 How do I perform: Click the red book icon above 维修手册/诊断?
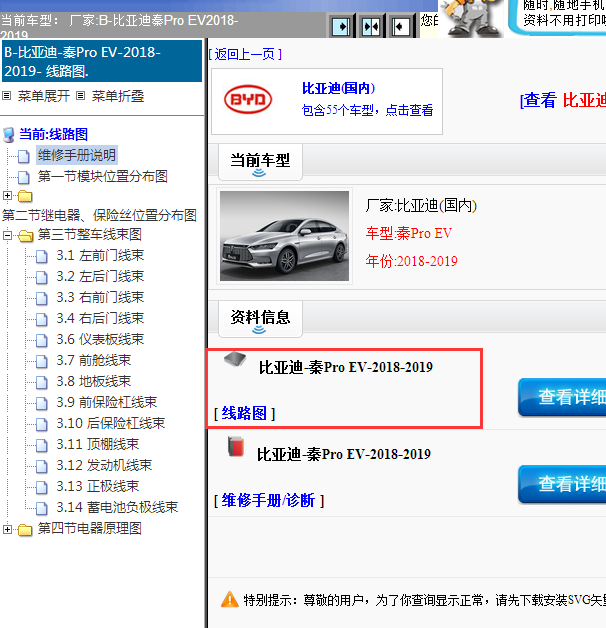(236, 446)
